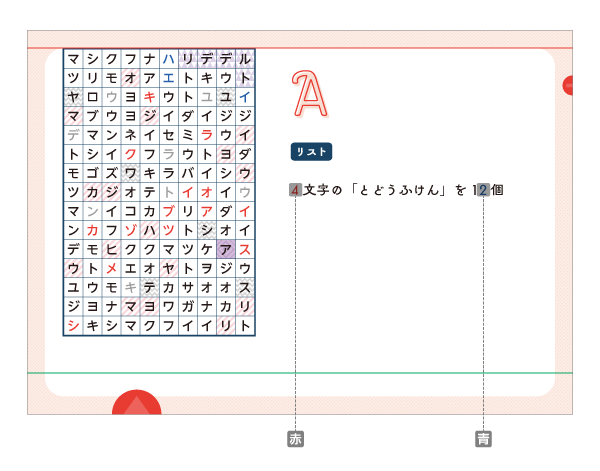Choose the ロ cell in the grid
This screenshot has width=600, height=471.
click(x=92, y=97)
